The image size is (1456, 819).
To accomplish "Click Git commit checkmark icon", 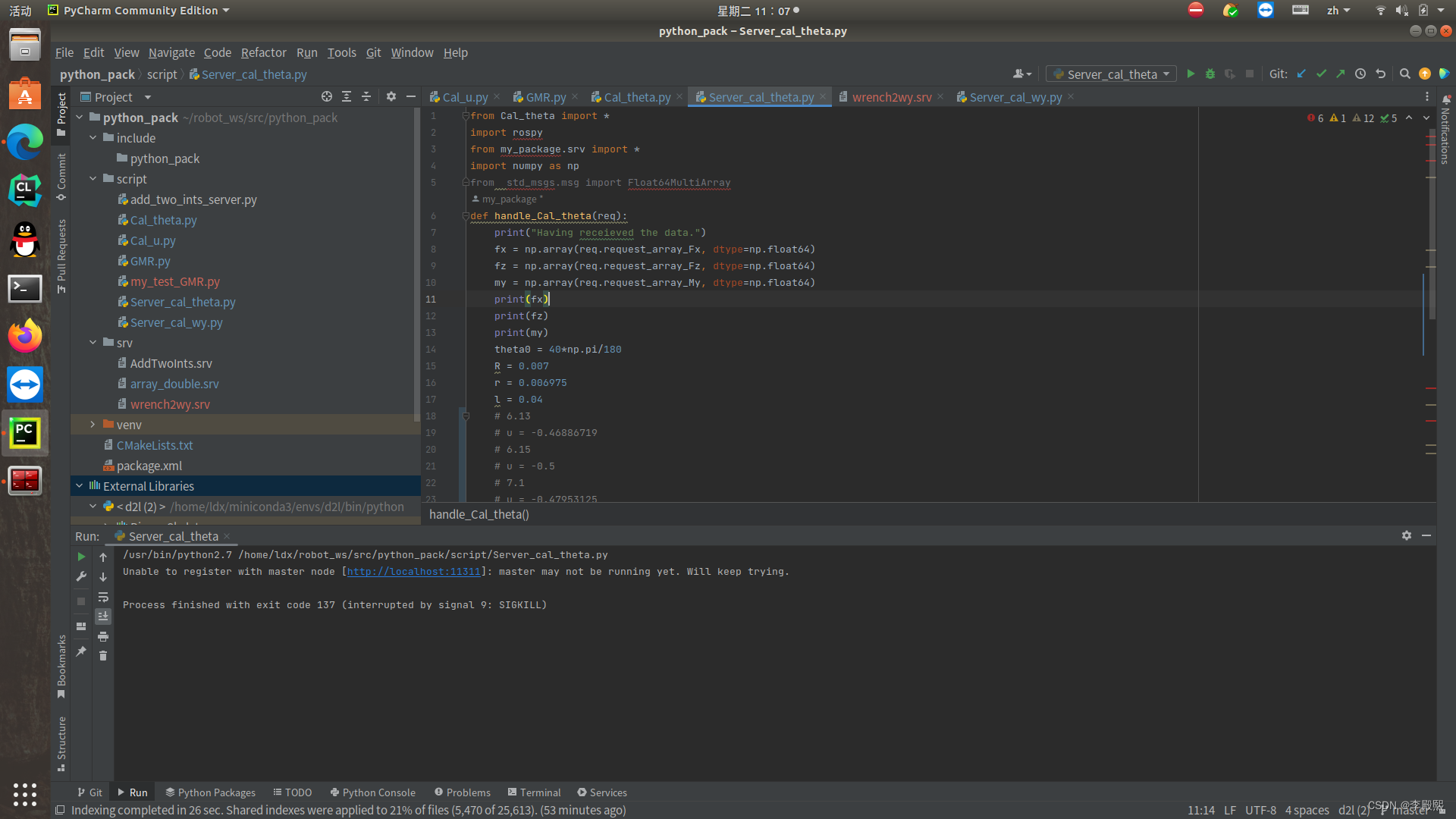I will coord(1321,74).
